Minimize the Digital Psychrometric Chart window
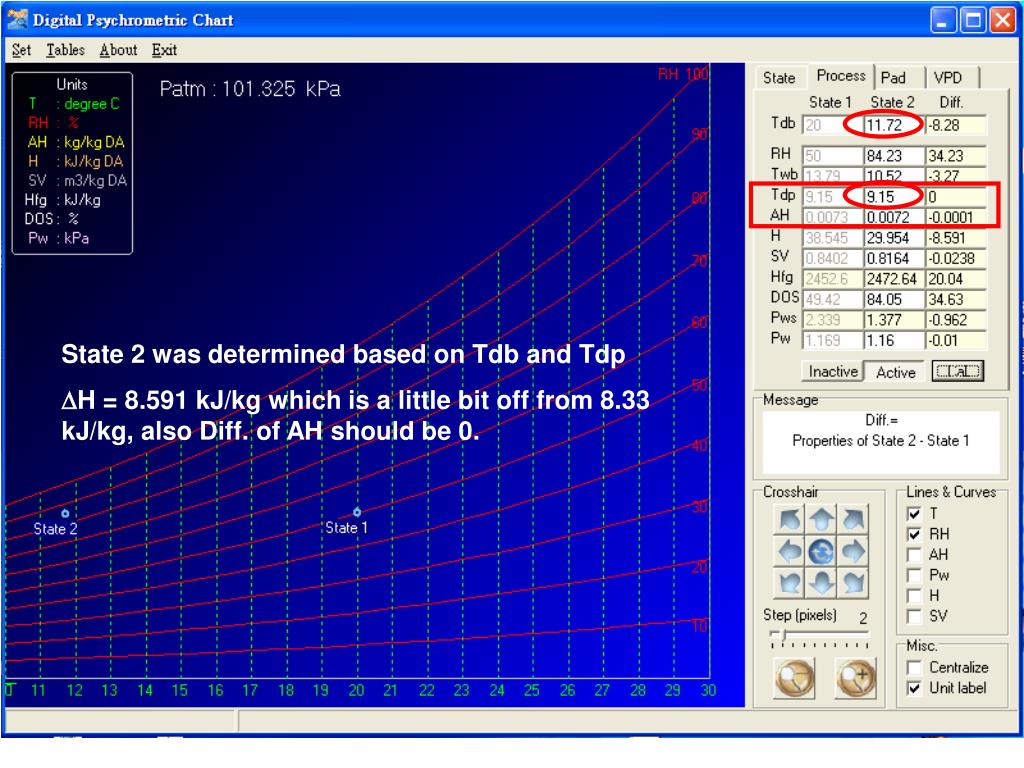1024x768 pixels. [942, 21]
